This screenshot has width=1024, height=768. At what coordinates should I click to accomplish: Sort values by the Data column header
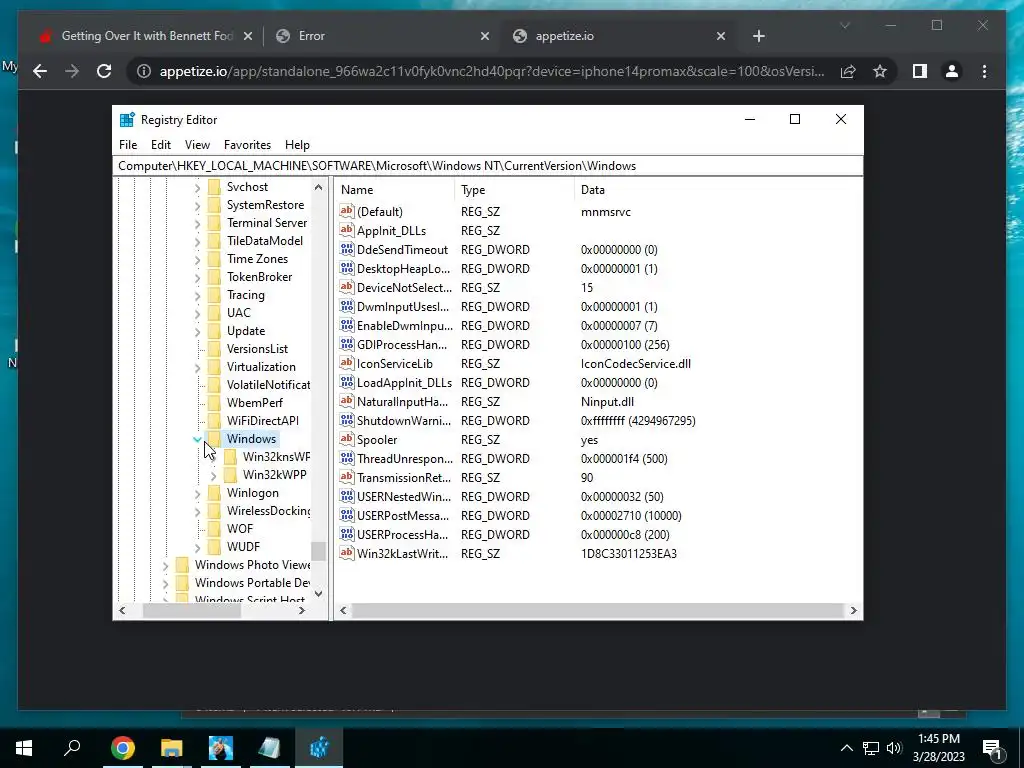718,190
